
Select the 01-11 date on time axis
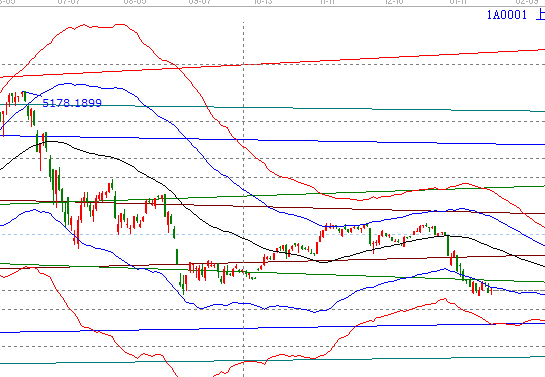[458, 2]
